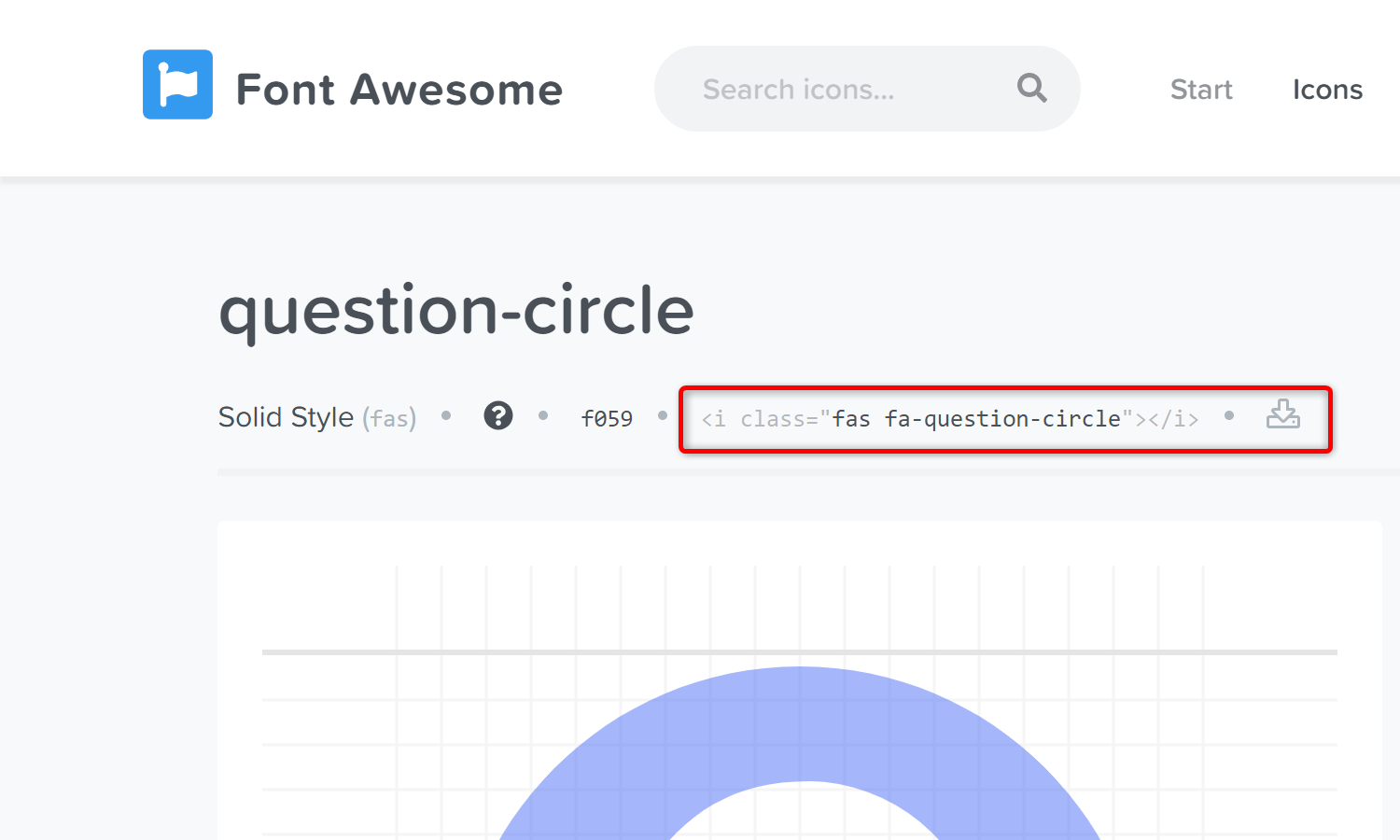
Task: Copy the fas fa-question-circle HTML snippet
Action: pyautogui.click(x=950, y=419)
